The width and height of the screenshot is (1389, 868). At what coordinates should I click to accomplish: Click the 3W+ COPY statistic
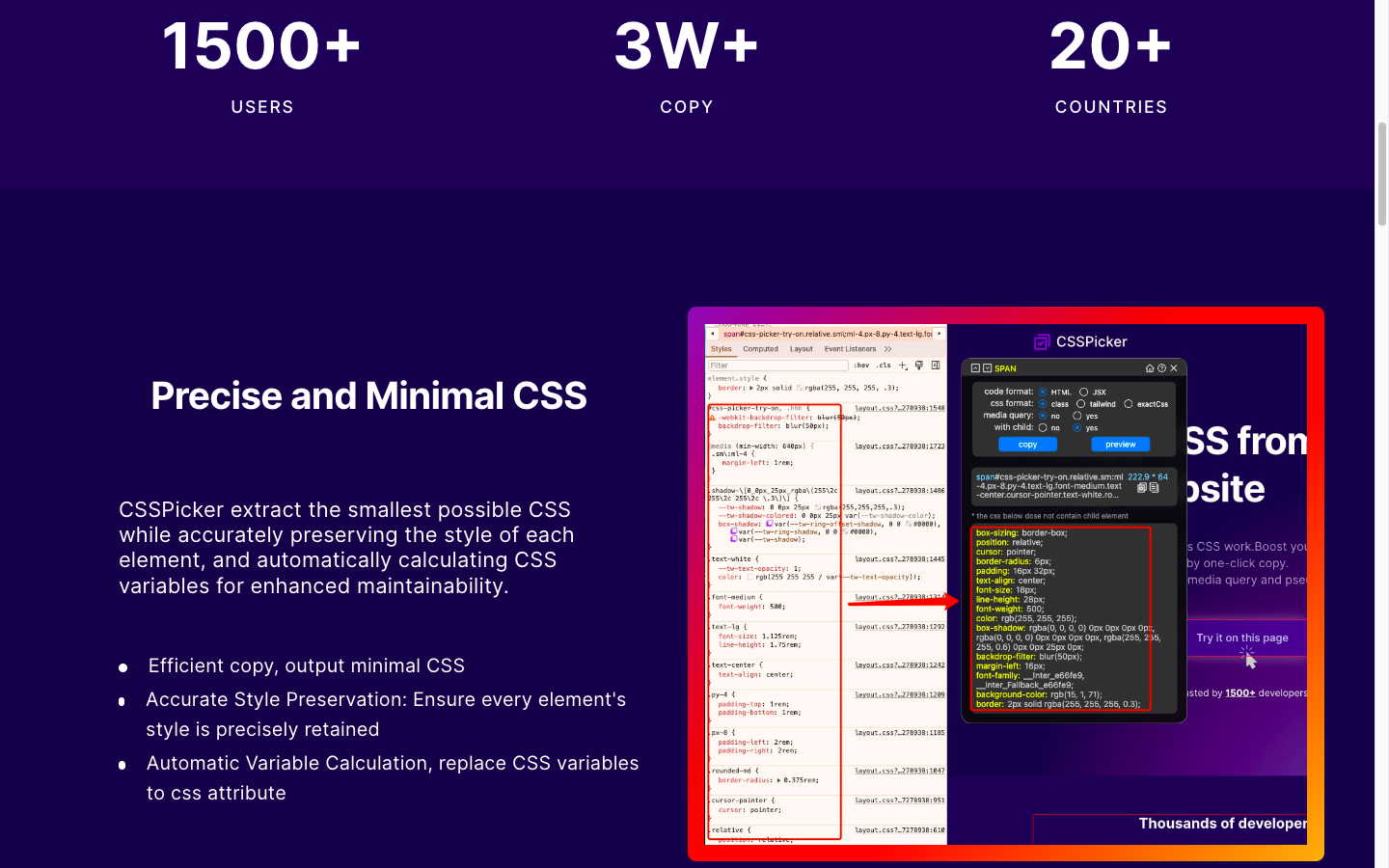(687, 66)
